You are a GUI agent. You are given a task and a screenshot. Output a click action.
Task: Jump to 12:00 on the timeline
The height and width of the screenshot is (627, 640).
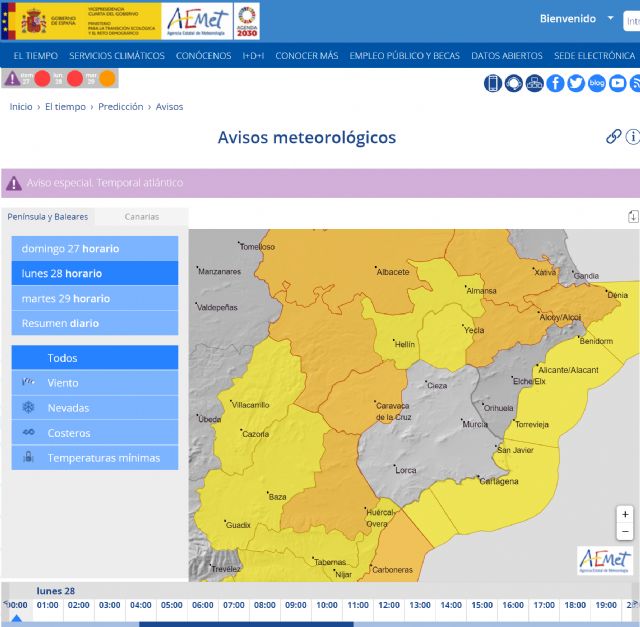[x=389, y=605]
